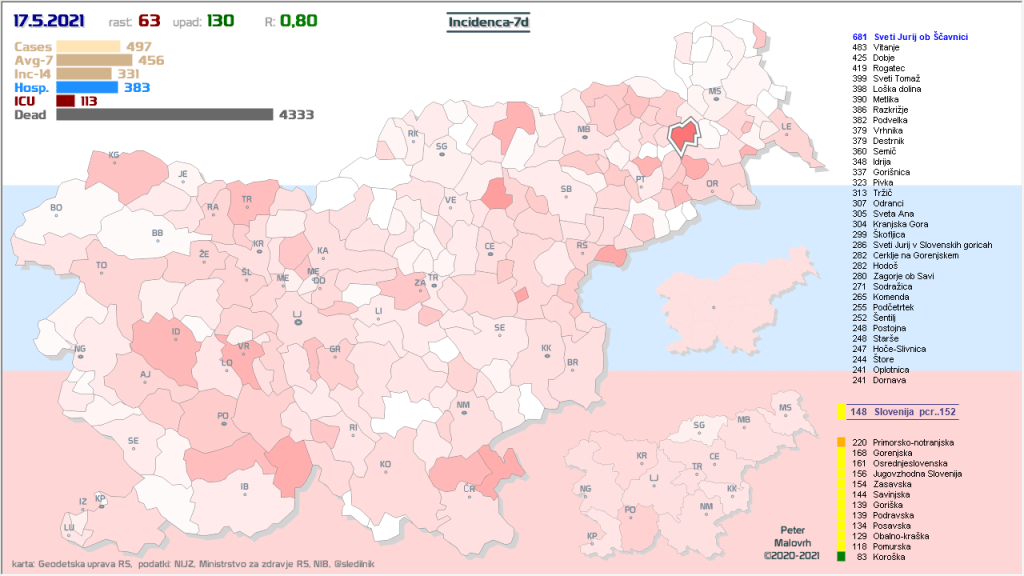The width and height of the screenshot is (1024, 576).
Task: Click the LE marker in the far east
Action: [786, 126]
